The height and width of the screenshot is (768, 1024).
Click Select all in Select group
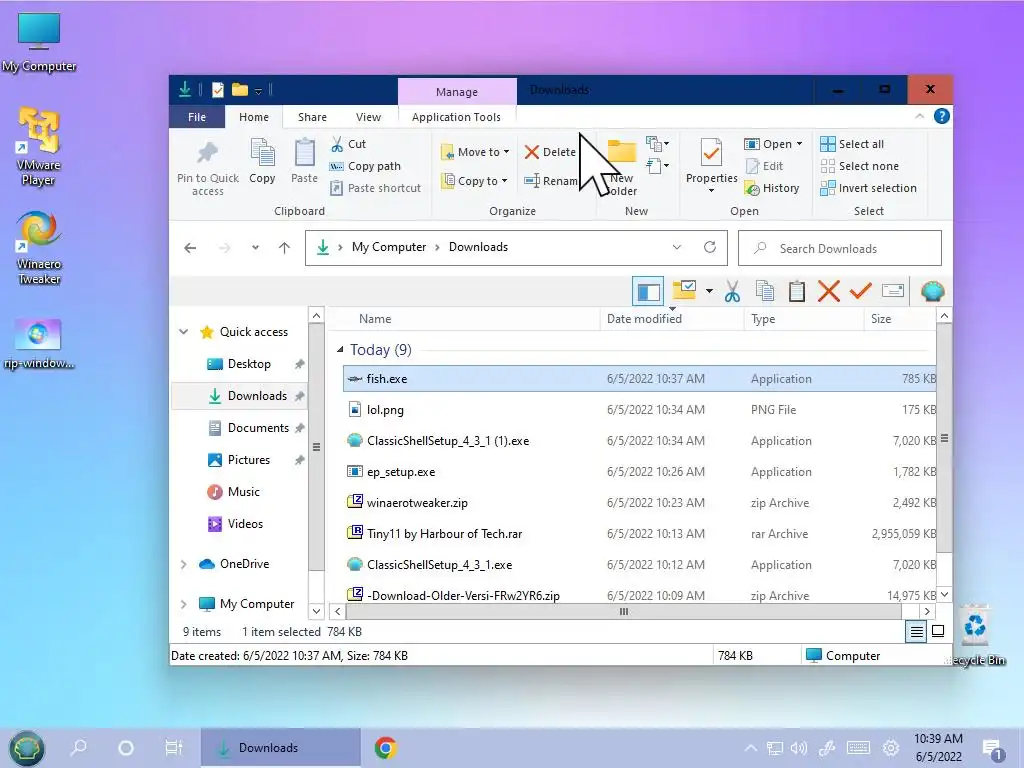(852, 144)
